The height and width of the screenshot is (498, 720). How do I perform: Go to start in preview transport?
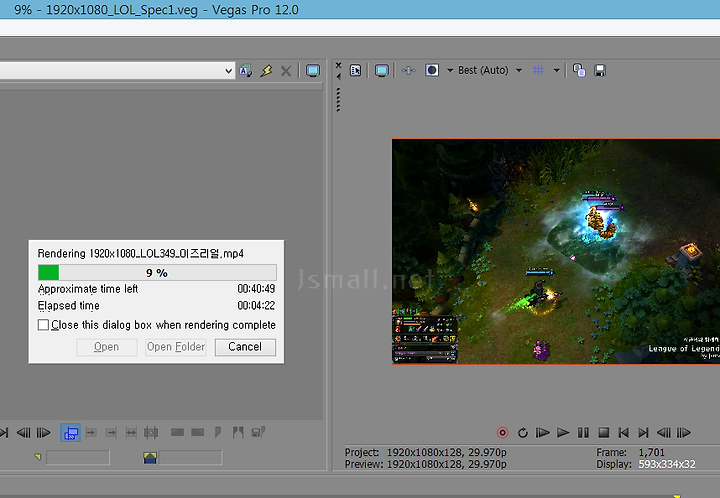[624, 432]
